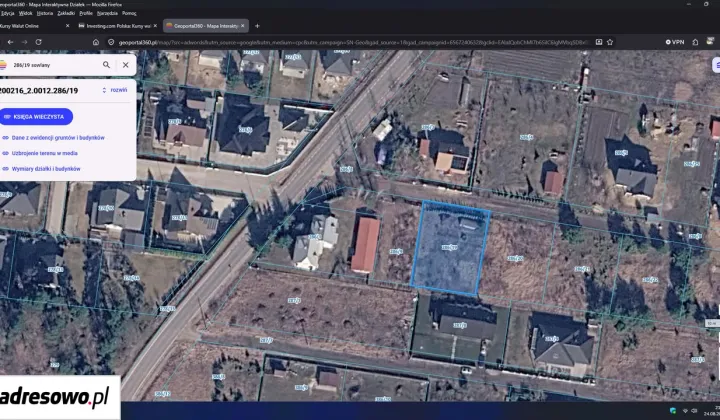Click the parcel ID text '200216_2.0012.286/19'
The width and height of the screenshot is (720, 420).
point(39,91)
